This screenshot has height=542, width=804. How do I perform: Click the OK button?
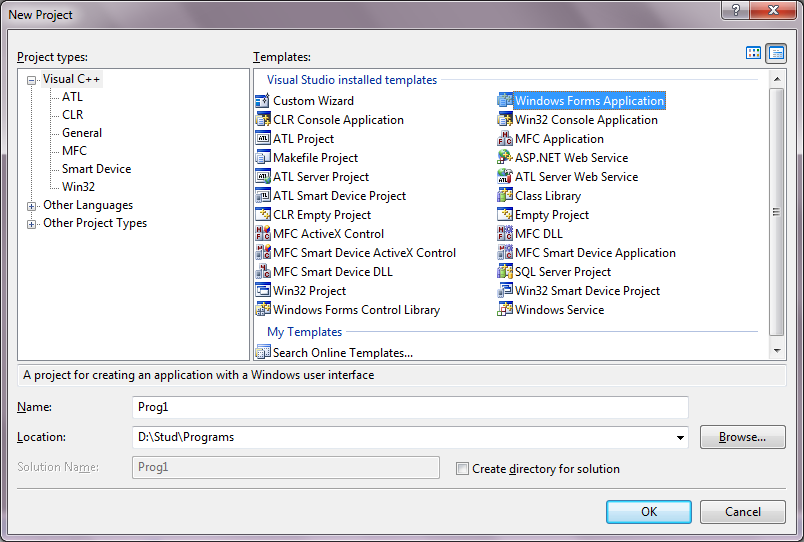(649, 512)
